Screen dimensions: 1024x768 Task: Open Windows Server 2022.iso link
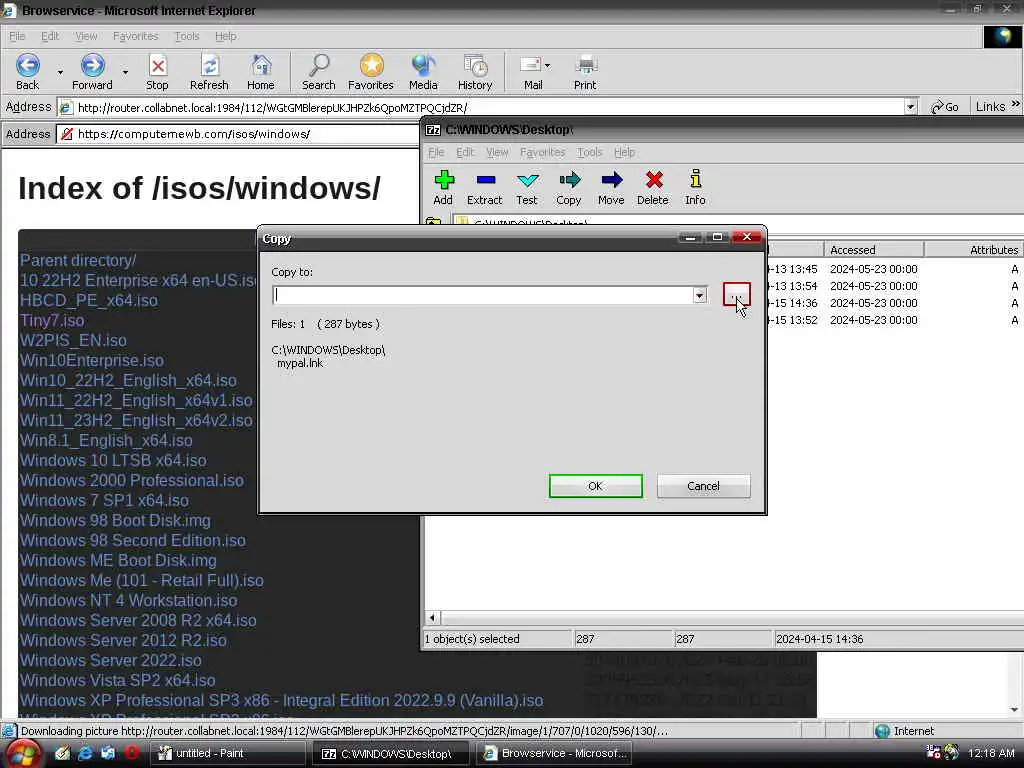[110, 660]
